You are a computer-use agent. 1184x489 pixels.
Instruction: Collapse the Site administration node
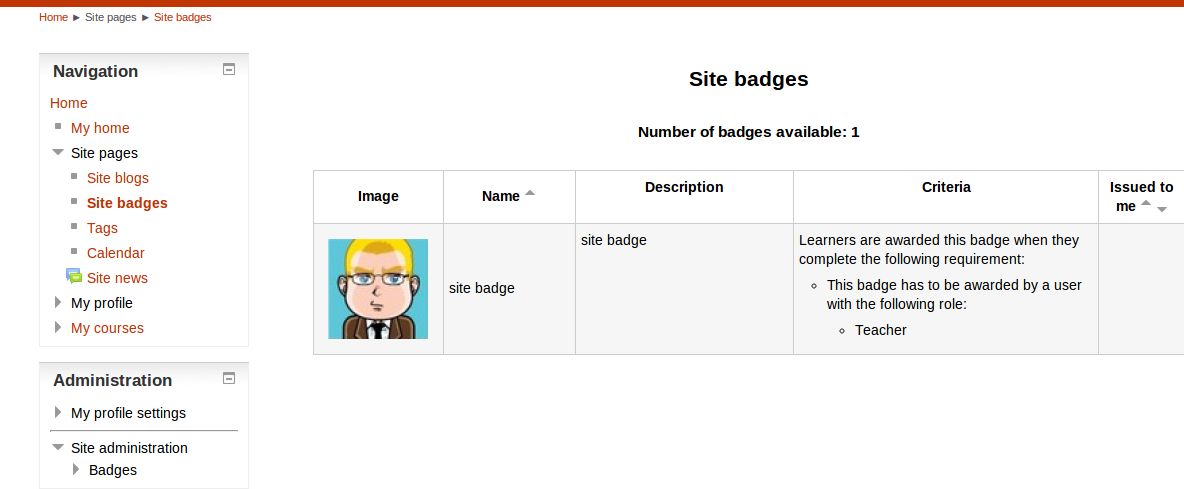(57, 447)
